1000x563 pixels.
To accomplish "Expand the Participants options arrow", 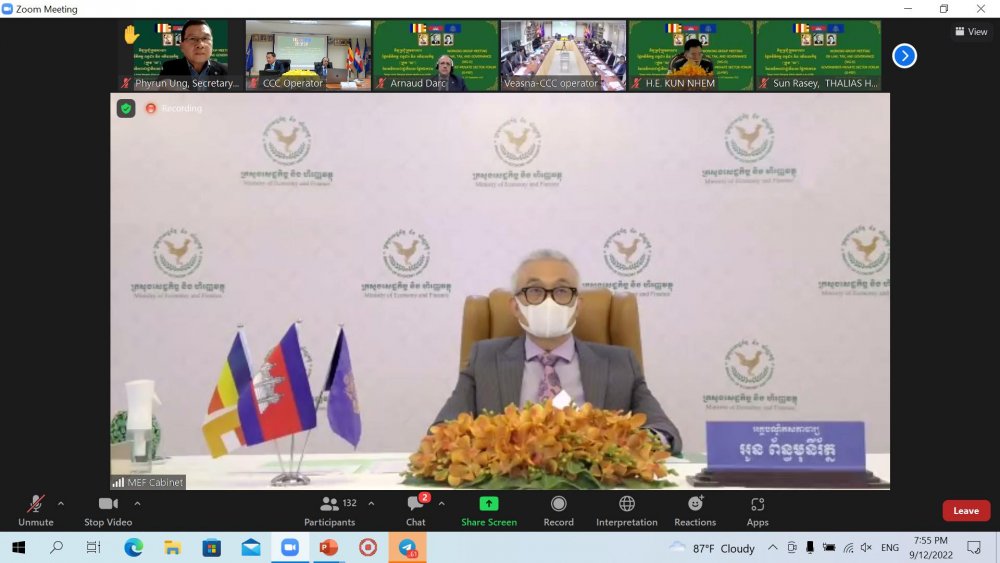I will click(x=371, y=504).
